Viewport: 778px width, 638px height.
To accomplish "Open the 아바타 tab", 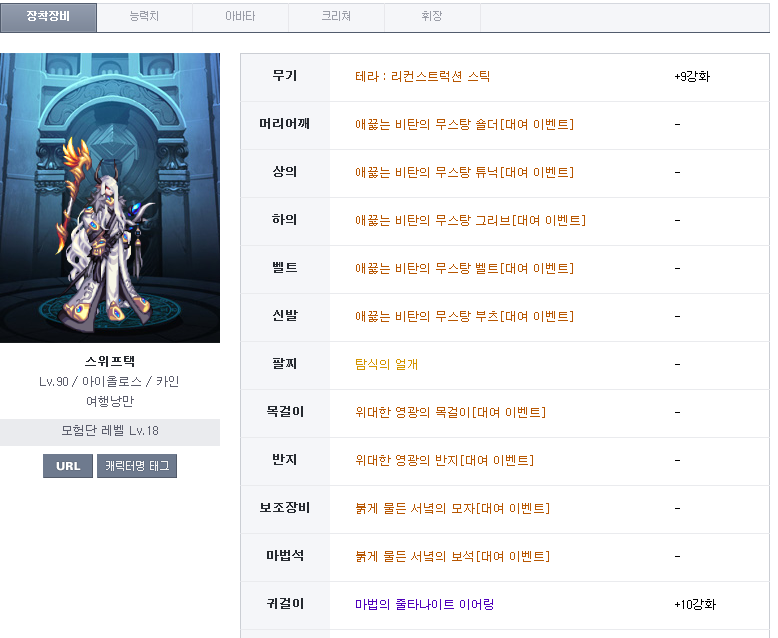I will coord(240,17).
